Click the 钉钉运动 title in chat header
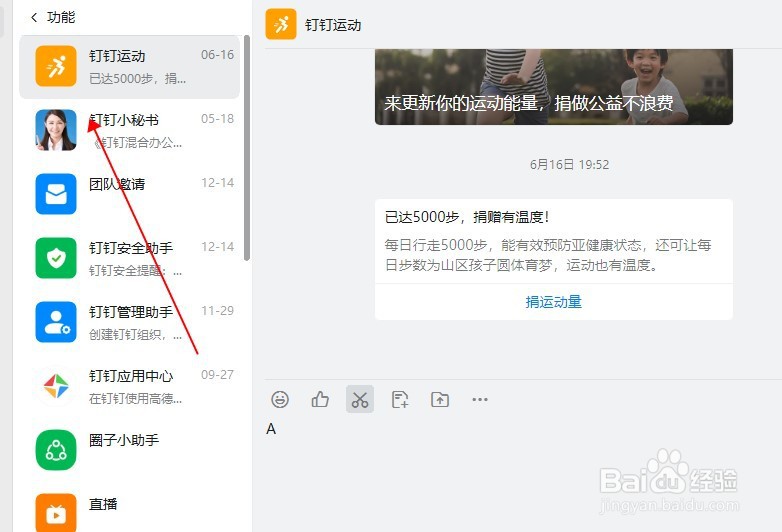The height and width of the screenshot is (532, 782). click(333, 25)
